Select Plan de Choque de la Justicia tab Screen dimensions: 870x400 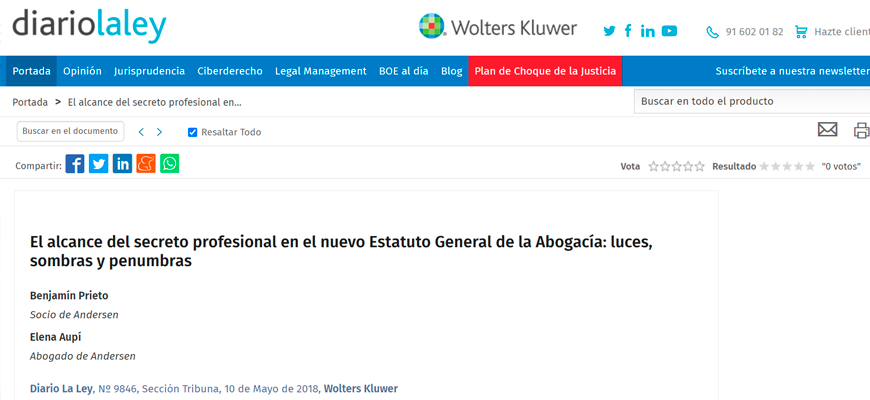(545, 71)
